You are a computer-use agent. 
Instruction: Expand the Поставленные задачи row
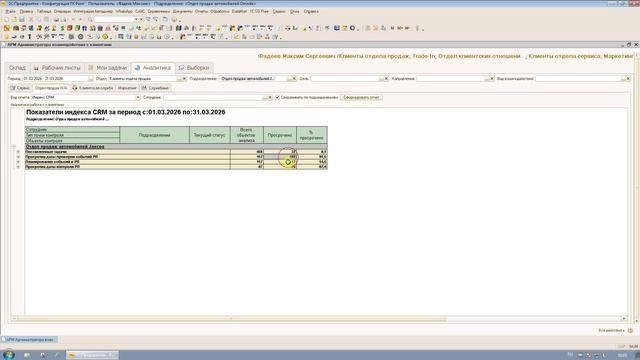pos(18,152)
